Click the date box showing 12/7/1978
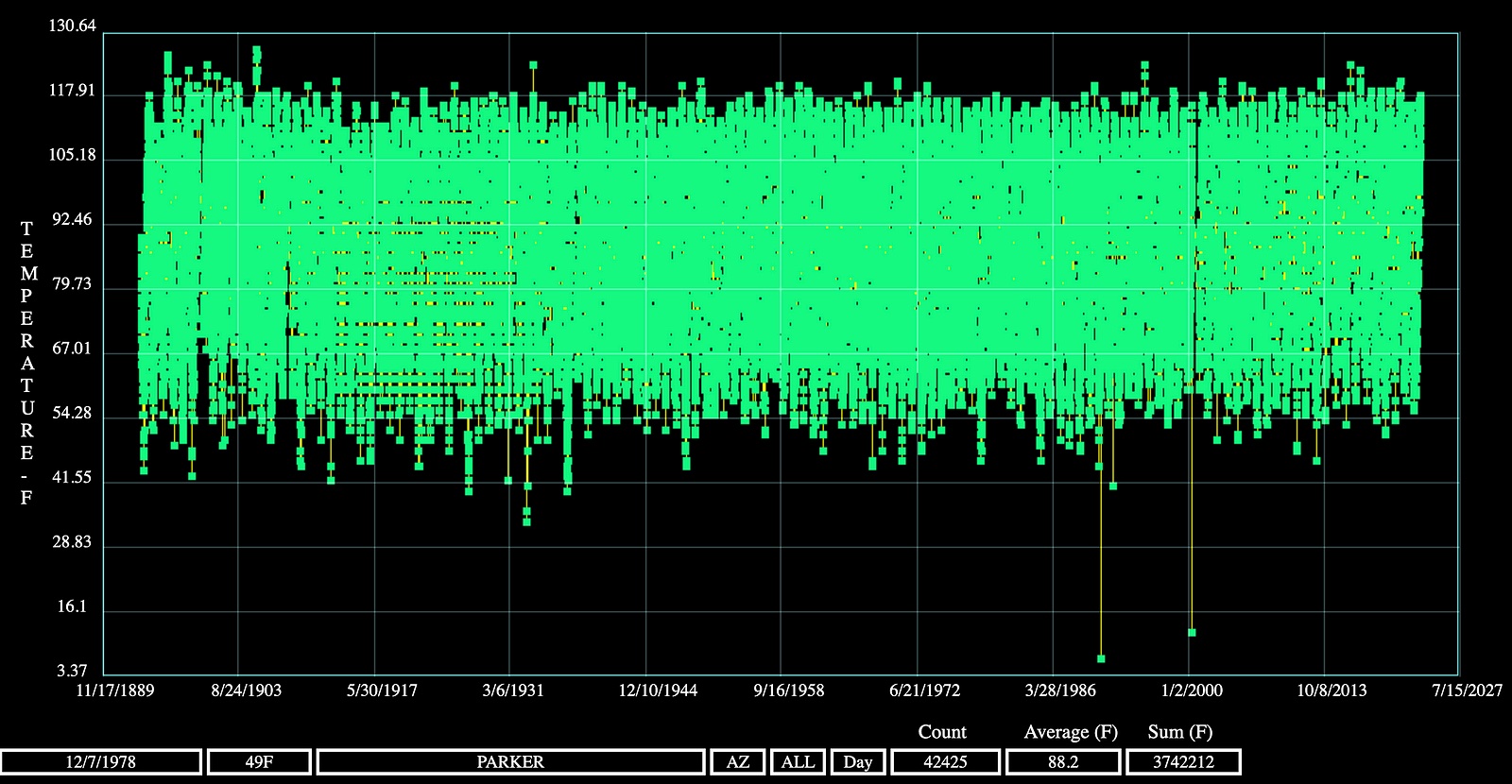 pos(101,762)
